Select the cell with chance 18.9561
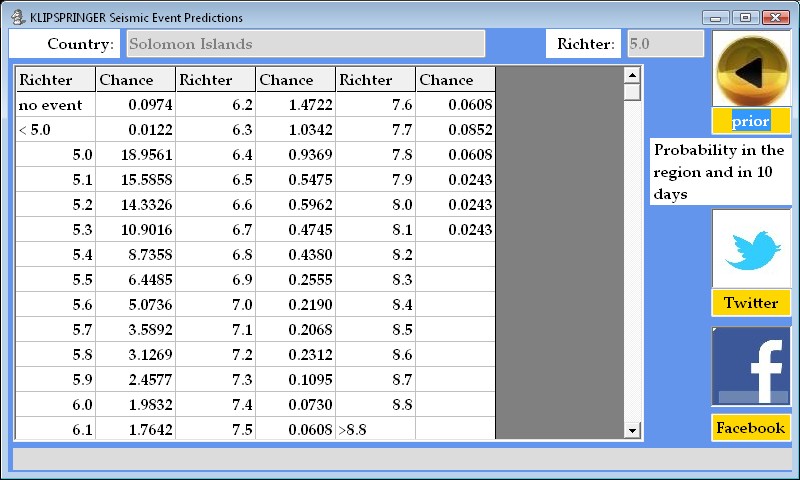Screen dimensions: 800x480 point(136,155)
